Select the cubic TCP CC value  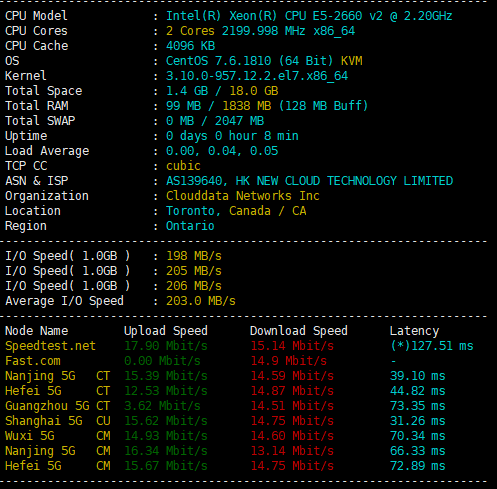pyautogui.click(x=183, y=166)
